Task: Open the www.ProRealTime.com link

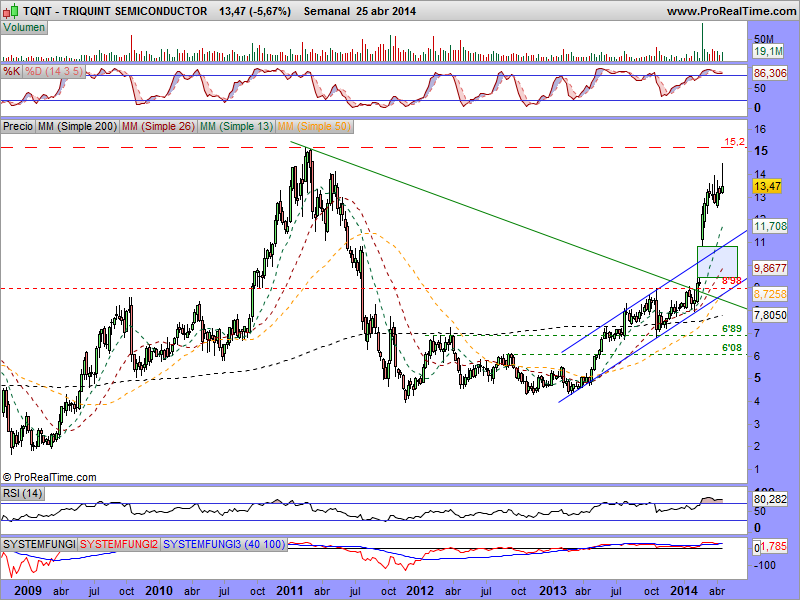Action: point(732,11)
